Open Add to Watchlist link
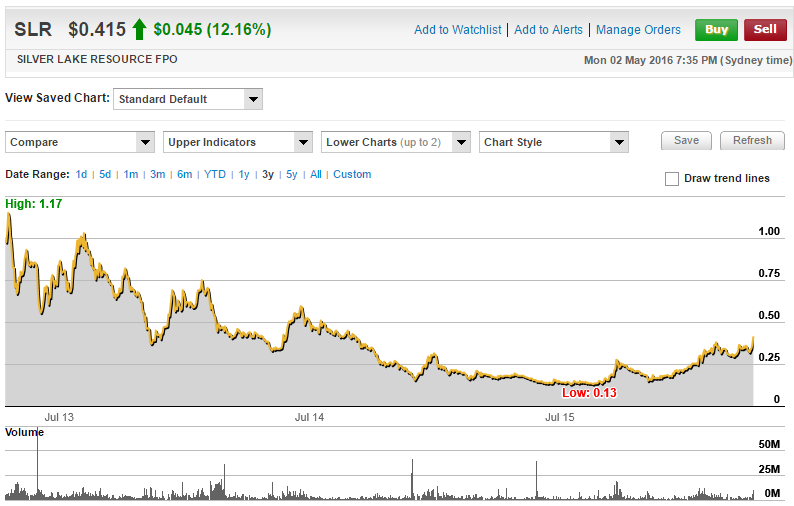This screenshot has height=506, width=794. tap(457, 30)
